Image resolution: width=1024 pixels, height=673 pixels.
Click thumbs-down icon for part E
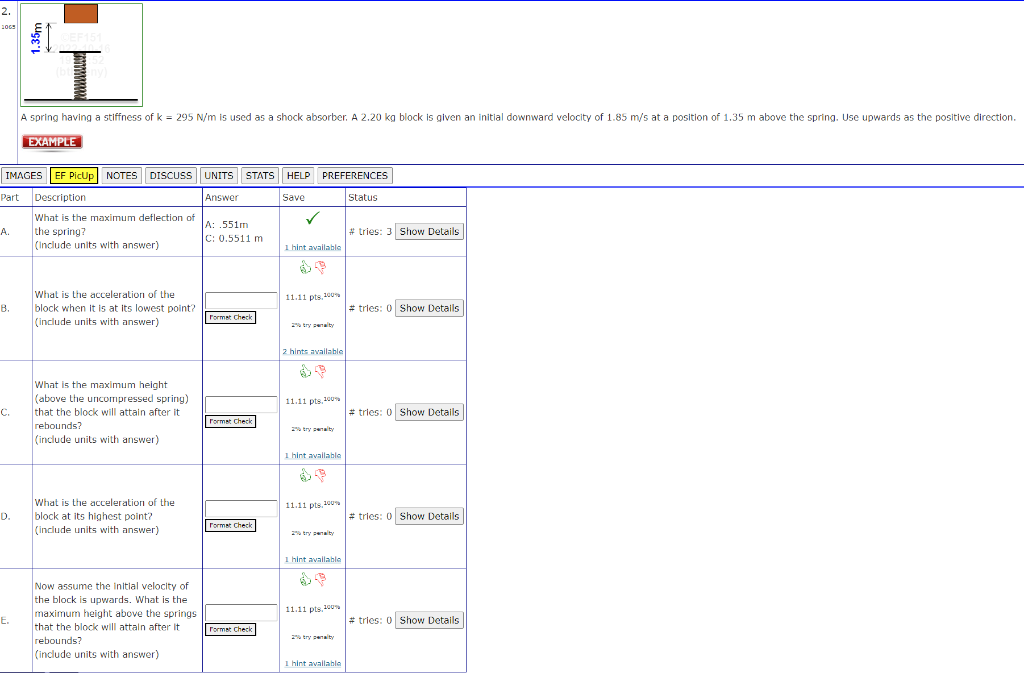(320, 579)
